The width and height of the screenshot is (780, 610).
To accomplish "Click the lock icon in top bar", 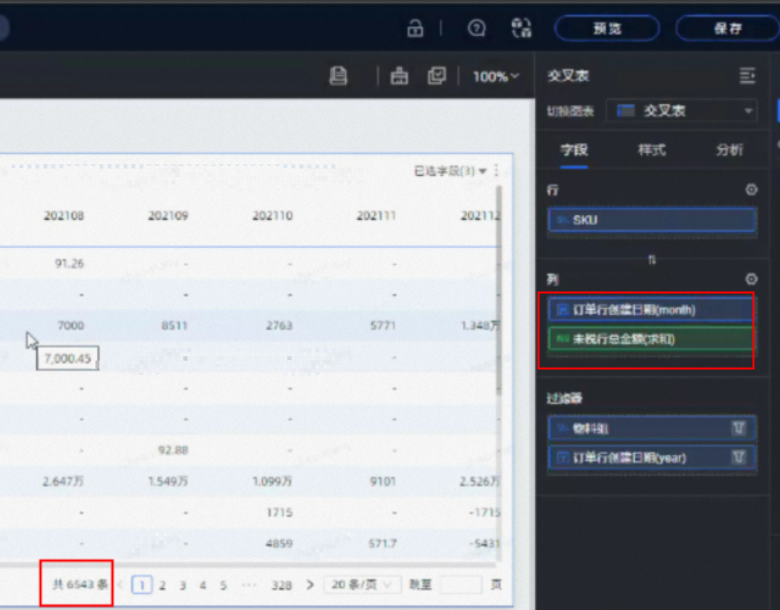I will click(x=415, y=28).
